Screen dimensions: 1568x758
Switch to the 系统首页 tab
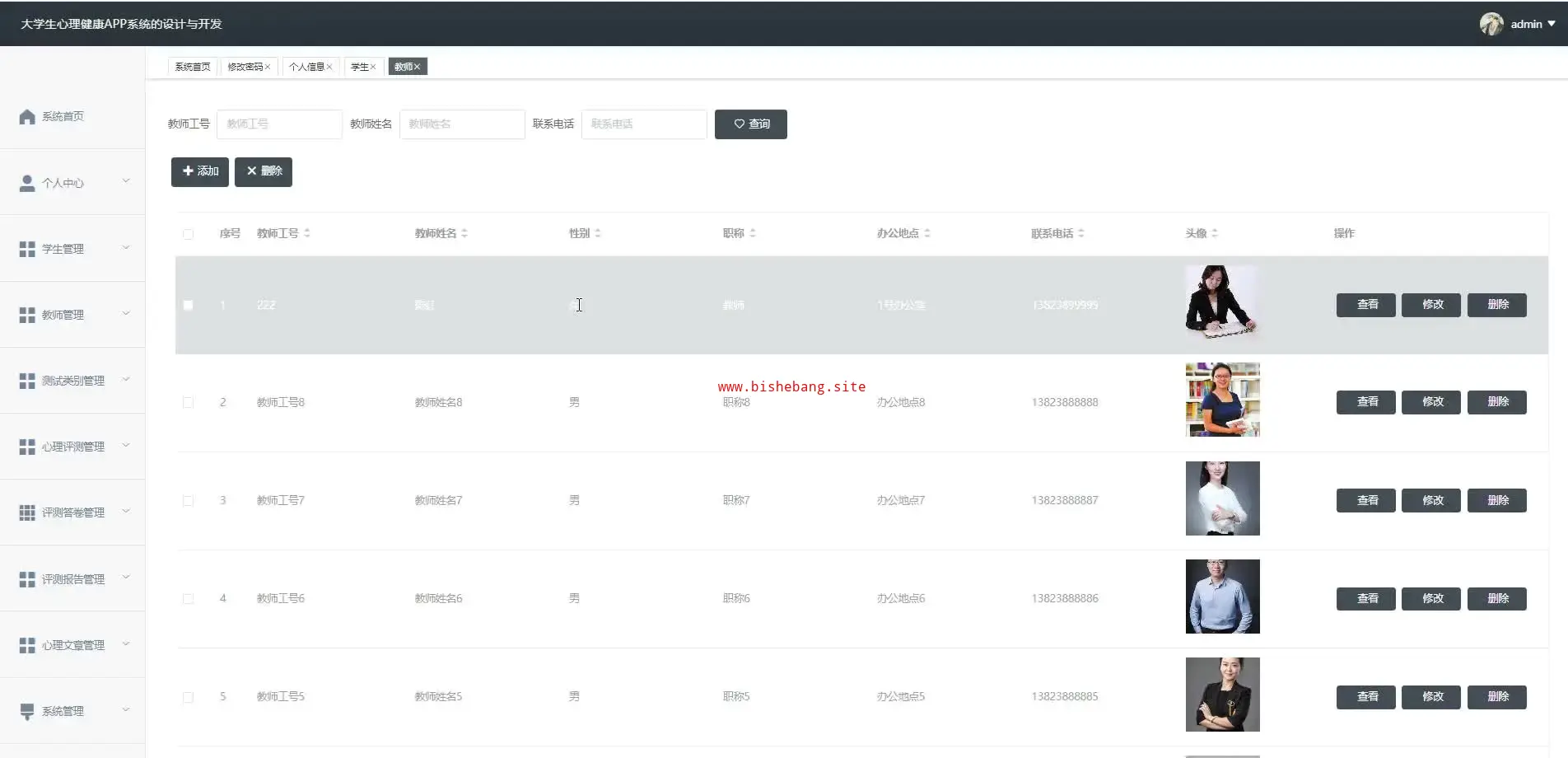click(193, 67)
